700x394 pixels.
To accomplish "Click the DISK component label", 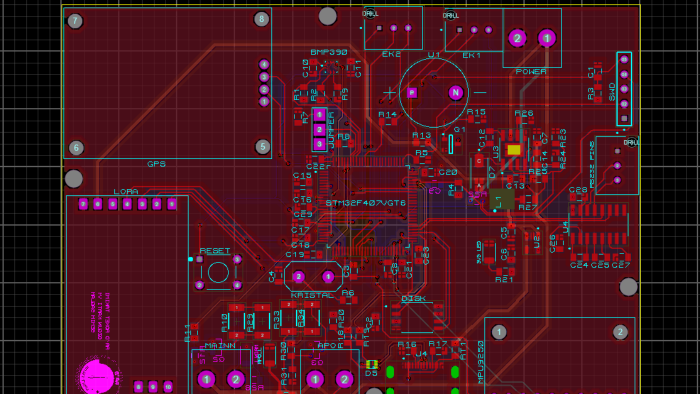I will tap(413, 299).
